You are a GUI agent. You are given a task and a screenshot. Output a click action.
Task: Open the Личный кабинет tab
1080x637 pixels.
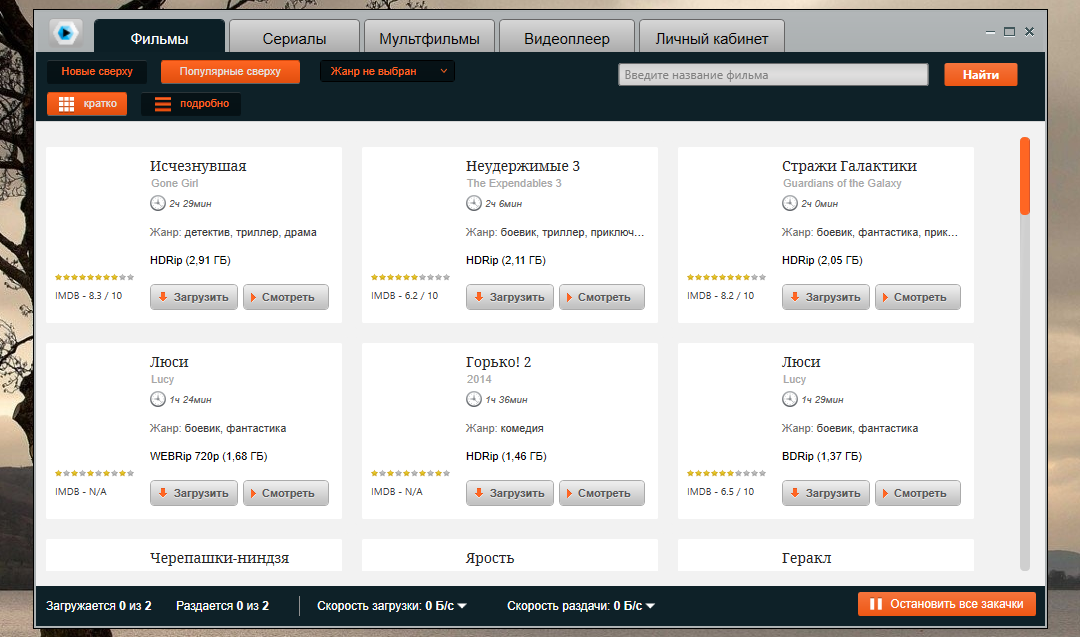click(711, 39)
